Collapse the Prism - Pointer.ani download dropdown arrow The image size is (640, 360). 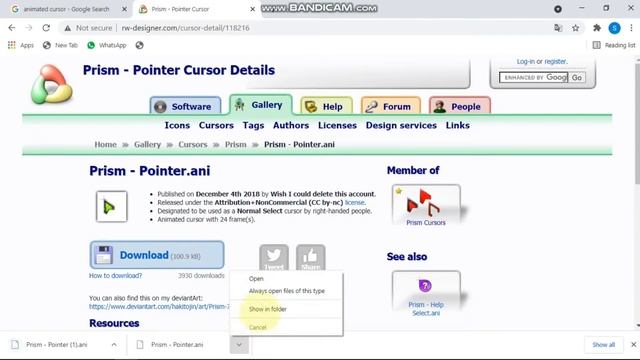point(239,344)
